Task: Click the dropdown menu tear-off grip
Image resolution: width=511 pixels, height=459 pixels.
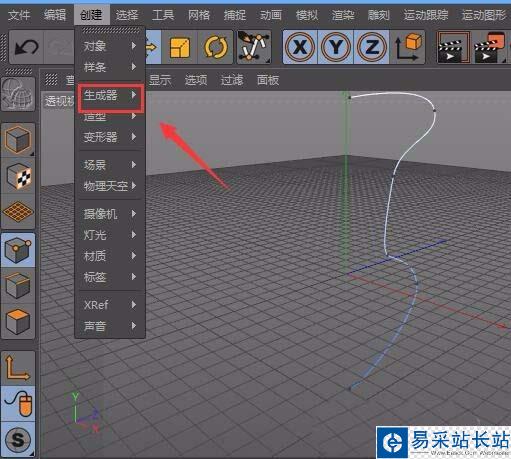Action: tap(111, 30)
